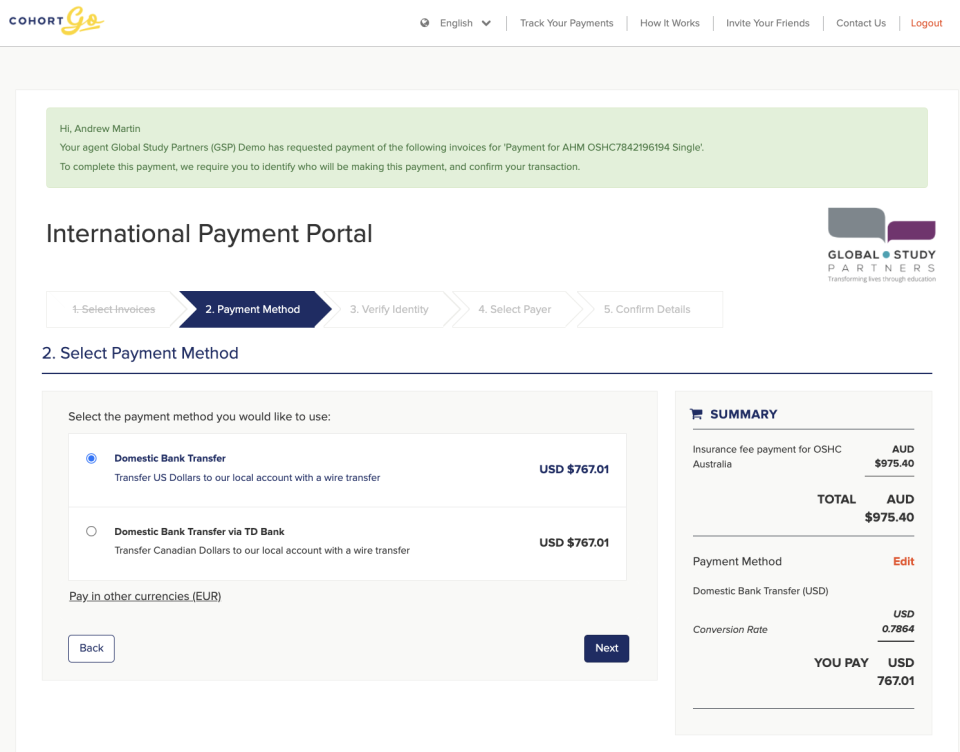Select Domestic Bank Transfer radio option

[x=92, y=458]
